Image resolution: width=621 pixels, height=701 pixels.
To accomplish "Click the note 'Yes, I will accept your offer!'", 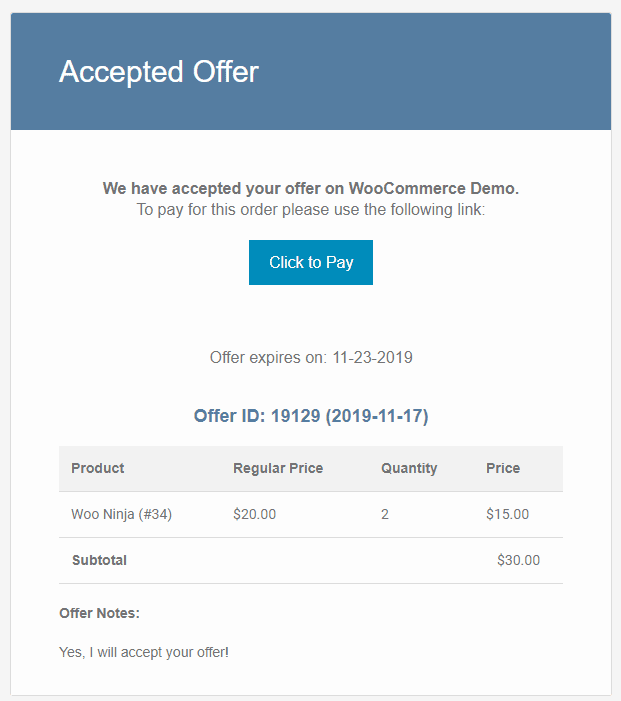I will (x=144, y=652).
